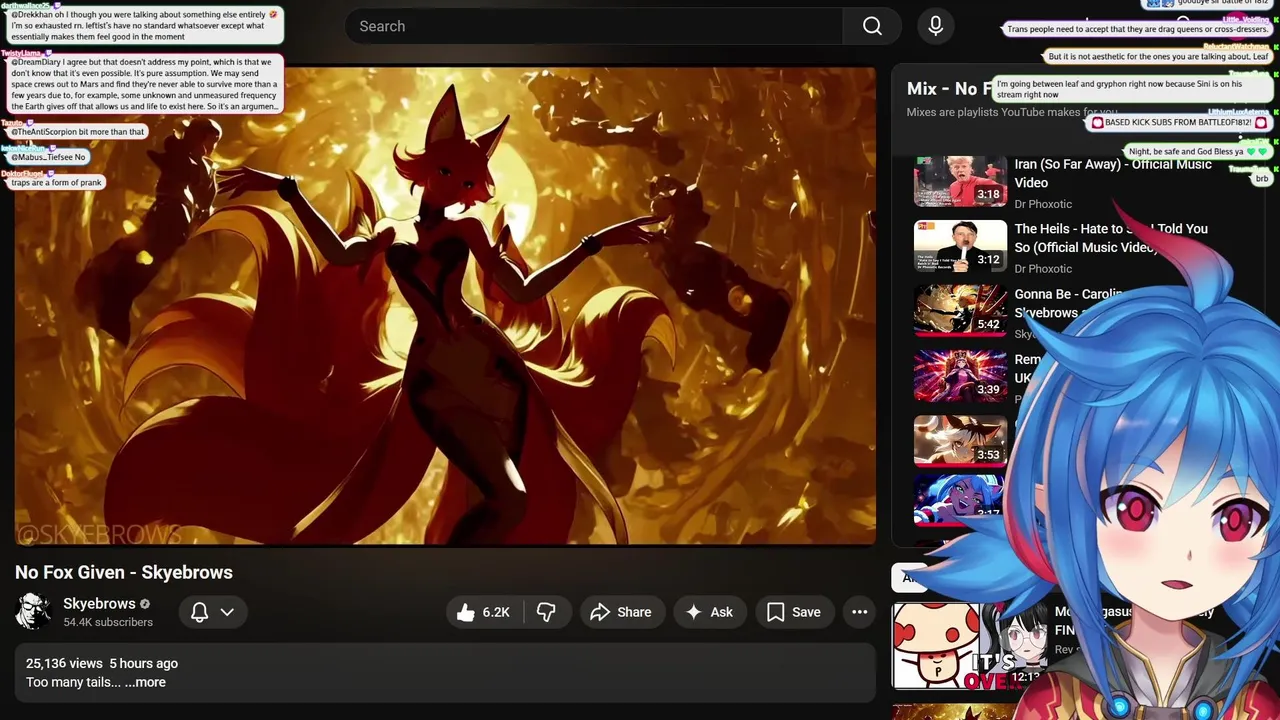The image size is (1280, 720).
Task: Expand the description with ...more
Action: [x=145, y=682]
